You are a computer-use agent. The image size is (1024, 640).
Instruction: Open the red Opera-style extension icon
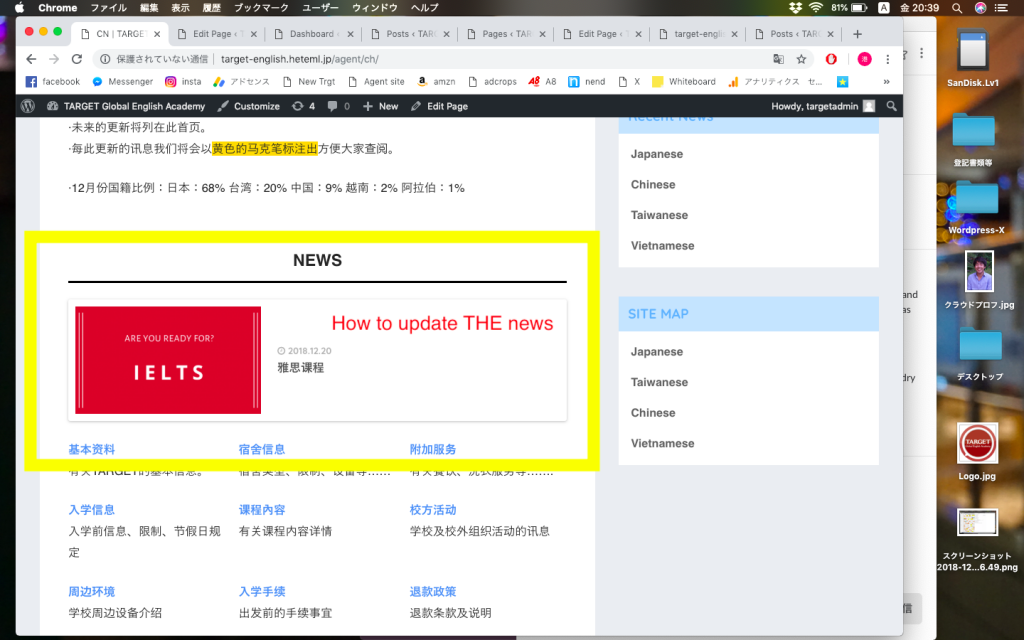click(x=831, y=59)
